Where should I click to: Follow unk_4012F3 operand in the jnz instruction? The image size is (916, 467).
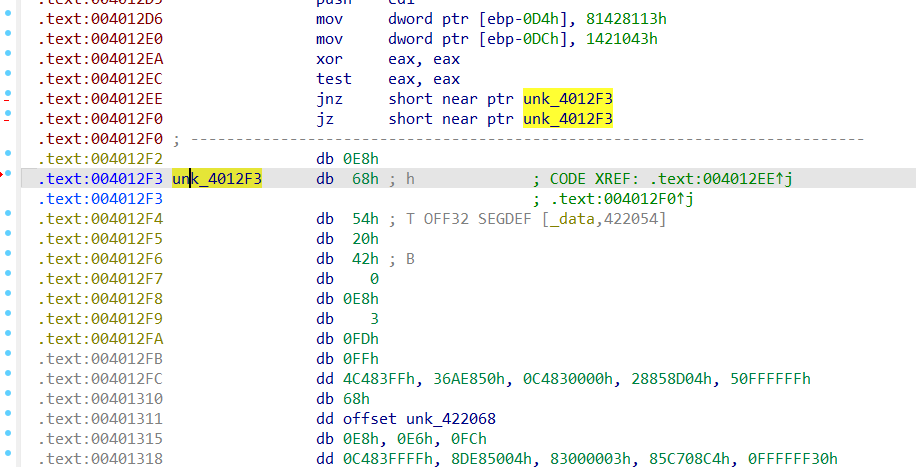coord(567,99)
